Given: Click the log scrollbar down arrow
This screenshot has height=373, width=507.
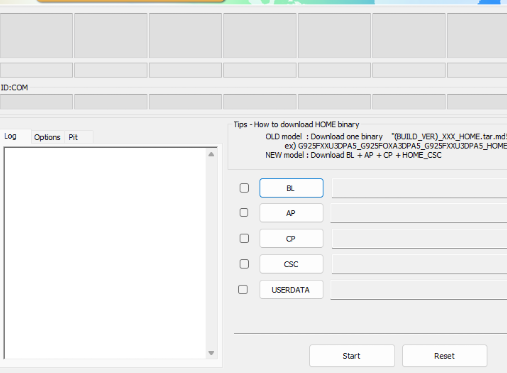Looking at the screenshot, I should click(211, 353).
